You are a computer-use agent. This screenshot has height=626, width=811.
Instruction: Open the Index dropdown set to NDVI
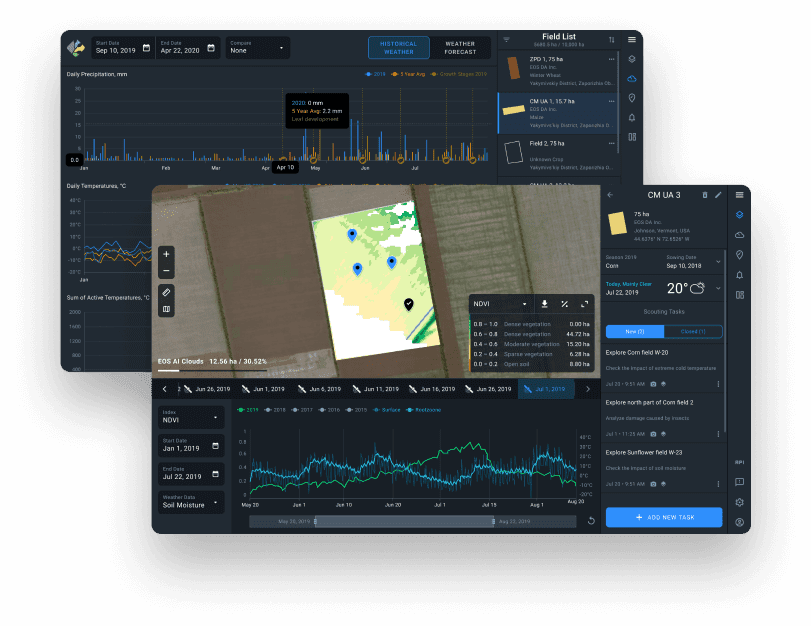click(191, 417)
